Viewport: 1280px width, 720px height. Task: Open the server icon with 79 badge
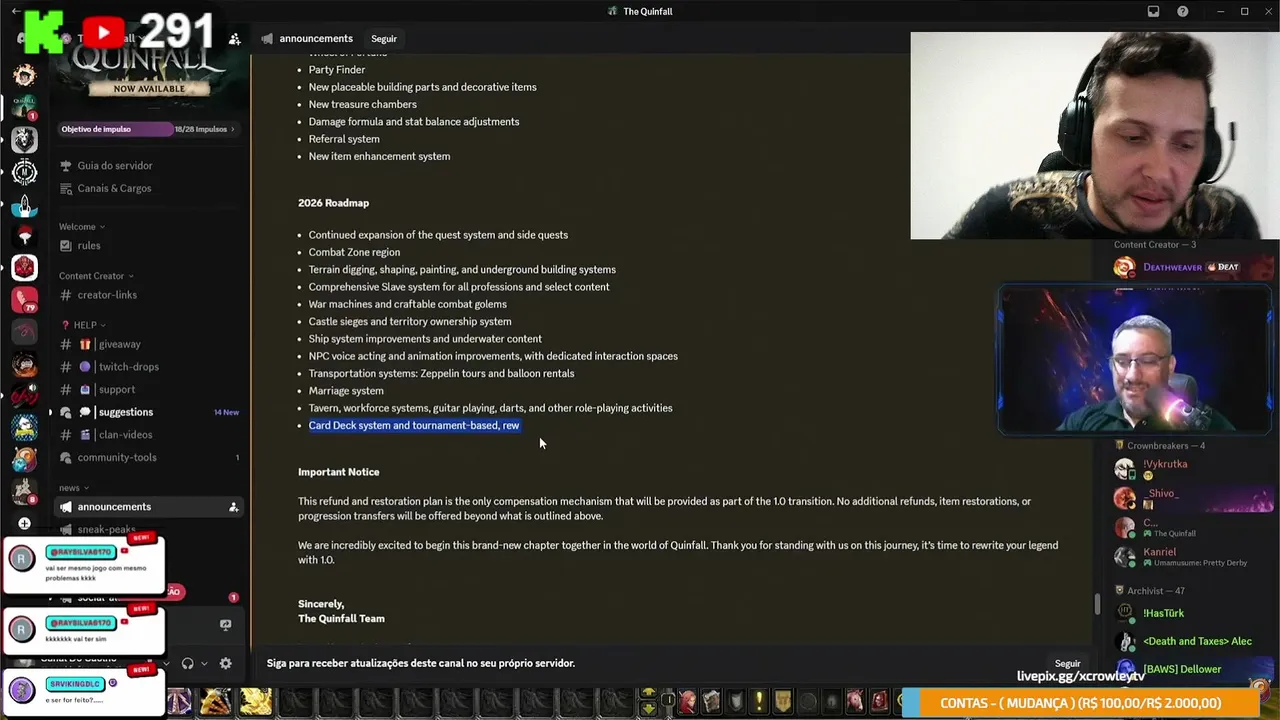[x=24, y=299]
